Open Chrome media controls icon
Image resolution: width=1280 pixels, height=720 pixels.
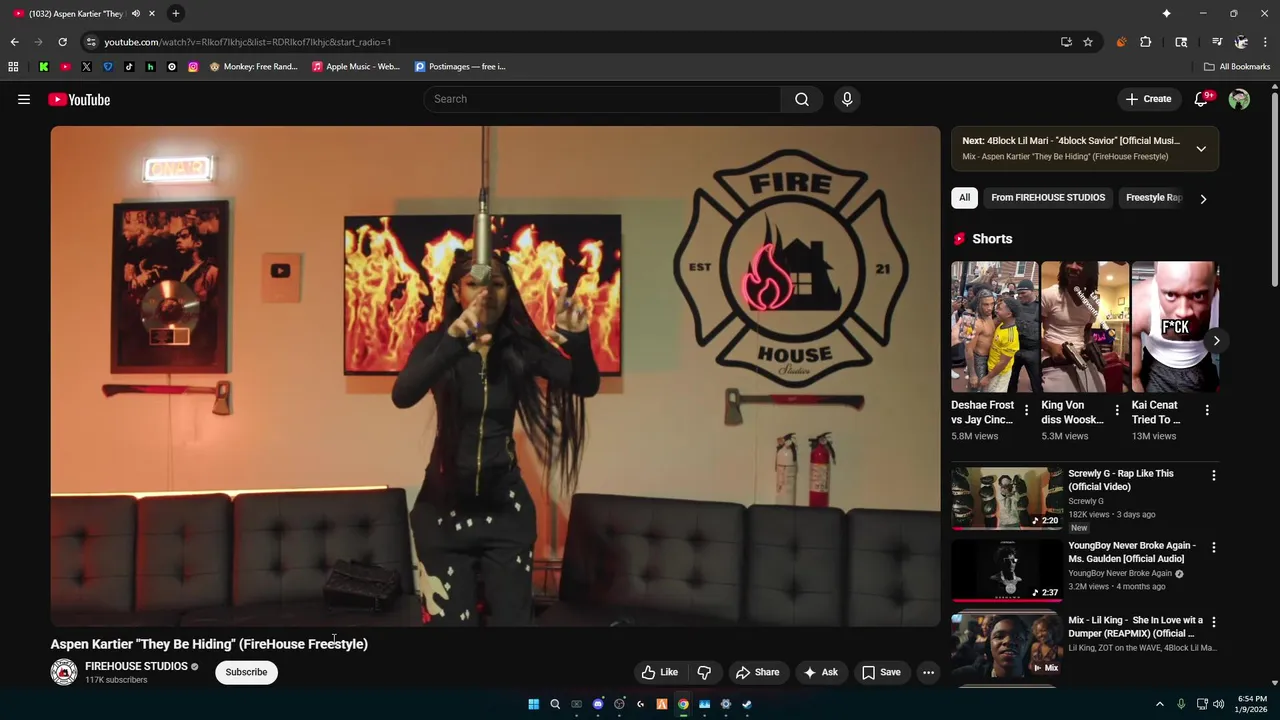point(1217,42)
